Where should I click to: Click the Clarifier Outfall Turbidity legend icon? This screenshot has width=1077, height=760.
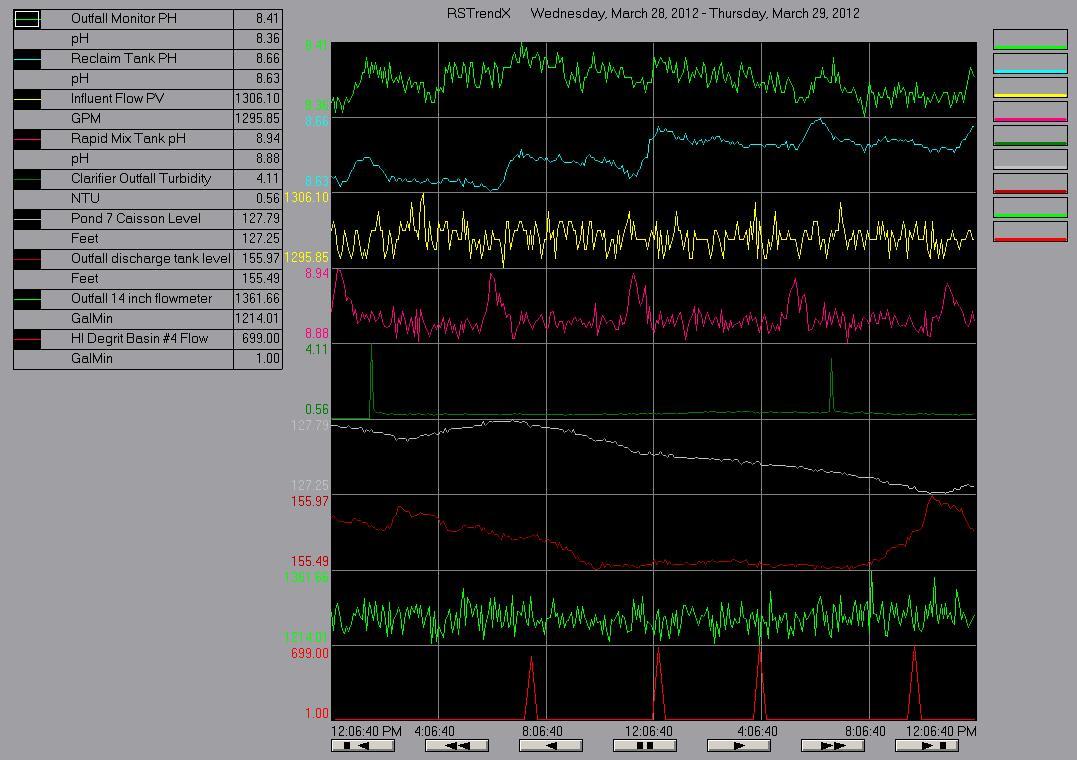27,179
